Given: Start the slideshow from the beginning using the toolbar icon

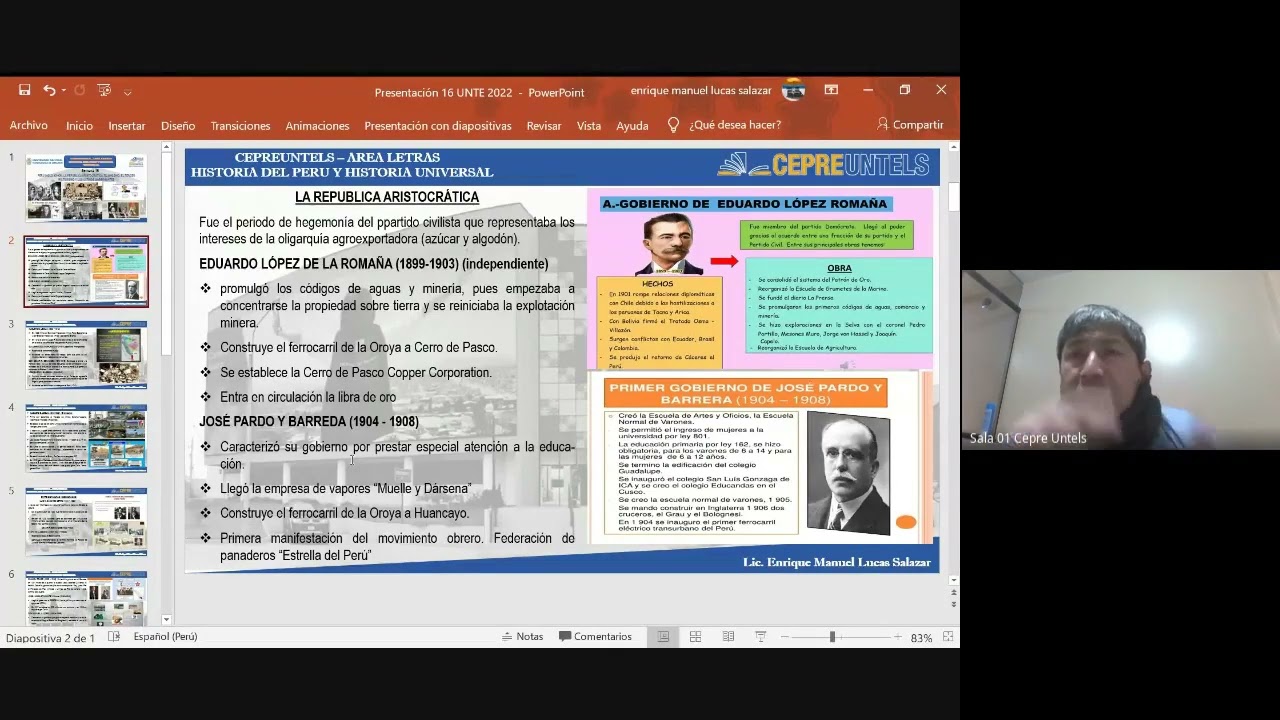Looking at the screenshot, I should tap(104, 90).
